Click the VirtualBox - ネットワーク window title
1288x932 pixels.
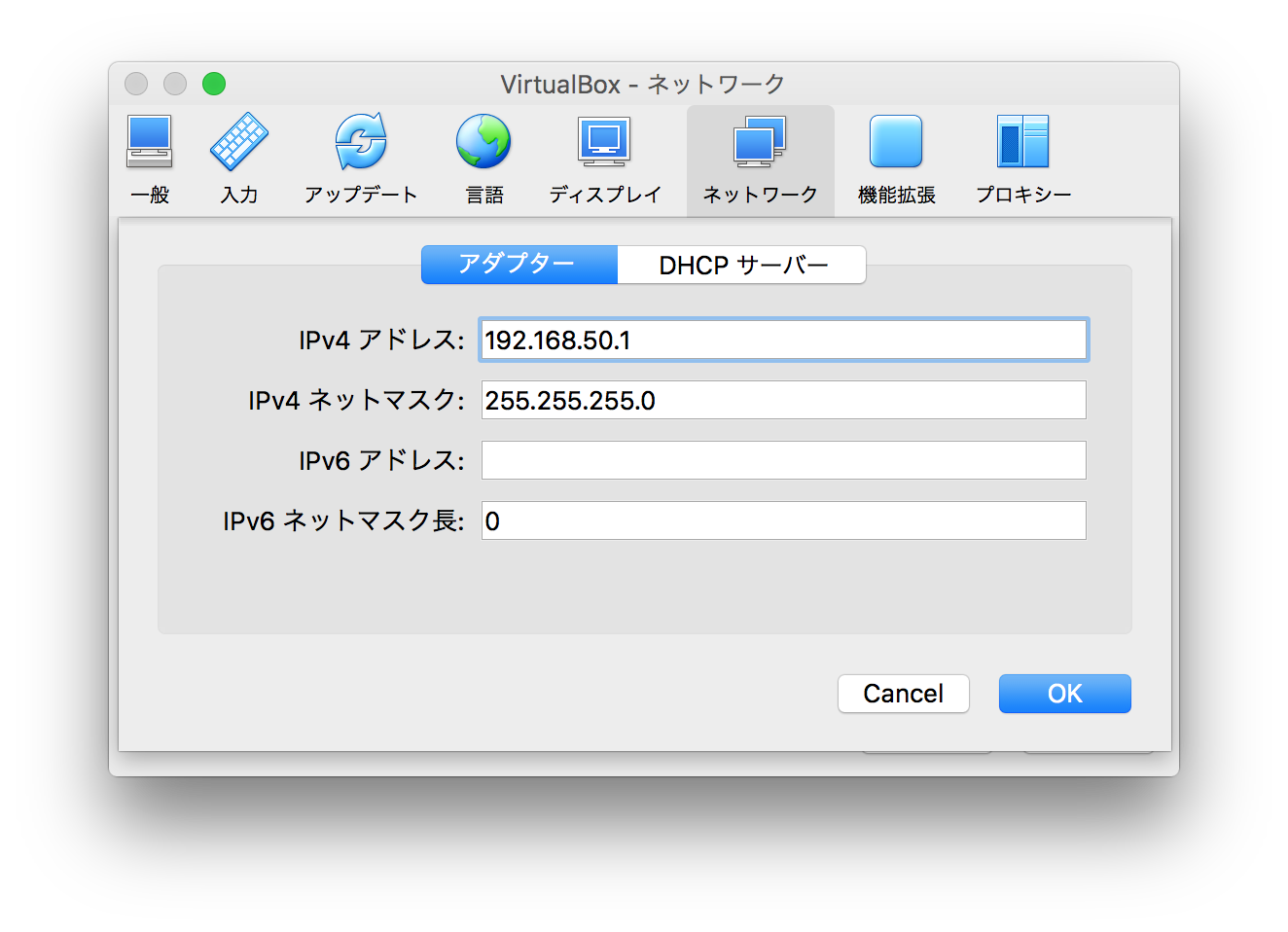pyautogui.click(x=642, y=85)
